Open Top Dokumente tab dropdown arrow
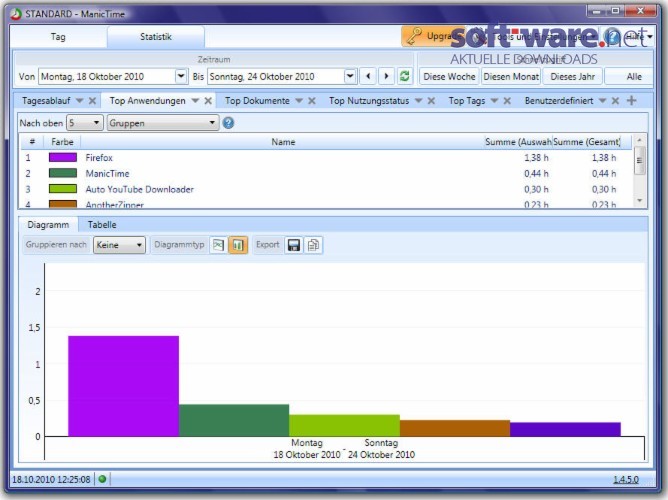Screen dimensions: 668x500 (x=299, y=101)
